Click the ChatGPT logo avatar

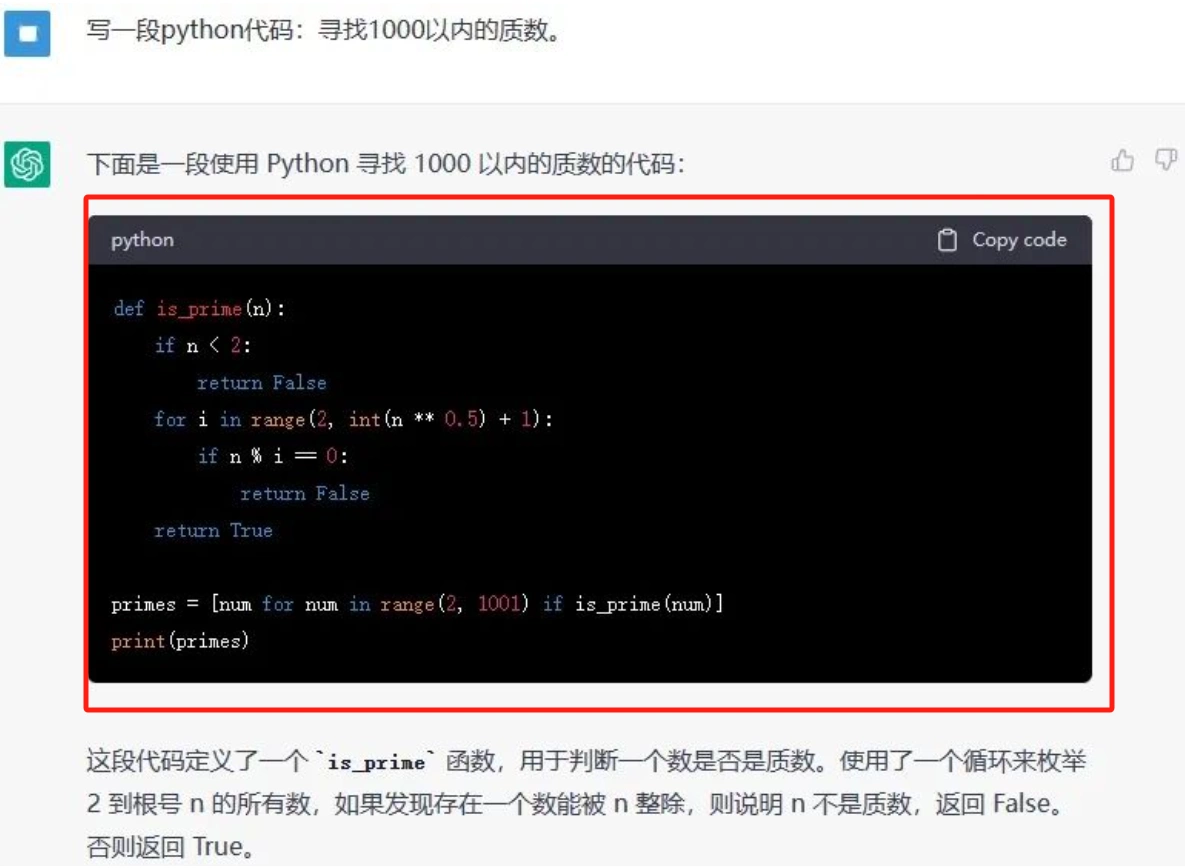click(x=27, y=164)
